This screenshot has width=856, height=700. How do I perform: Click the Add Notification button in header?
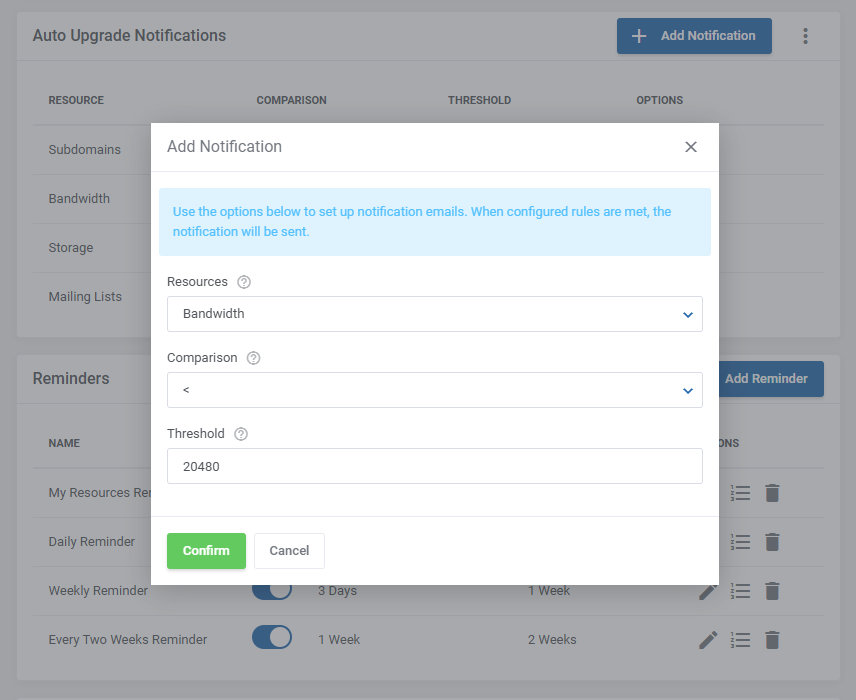(x=694, y=36)
